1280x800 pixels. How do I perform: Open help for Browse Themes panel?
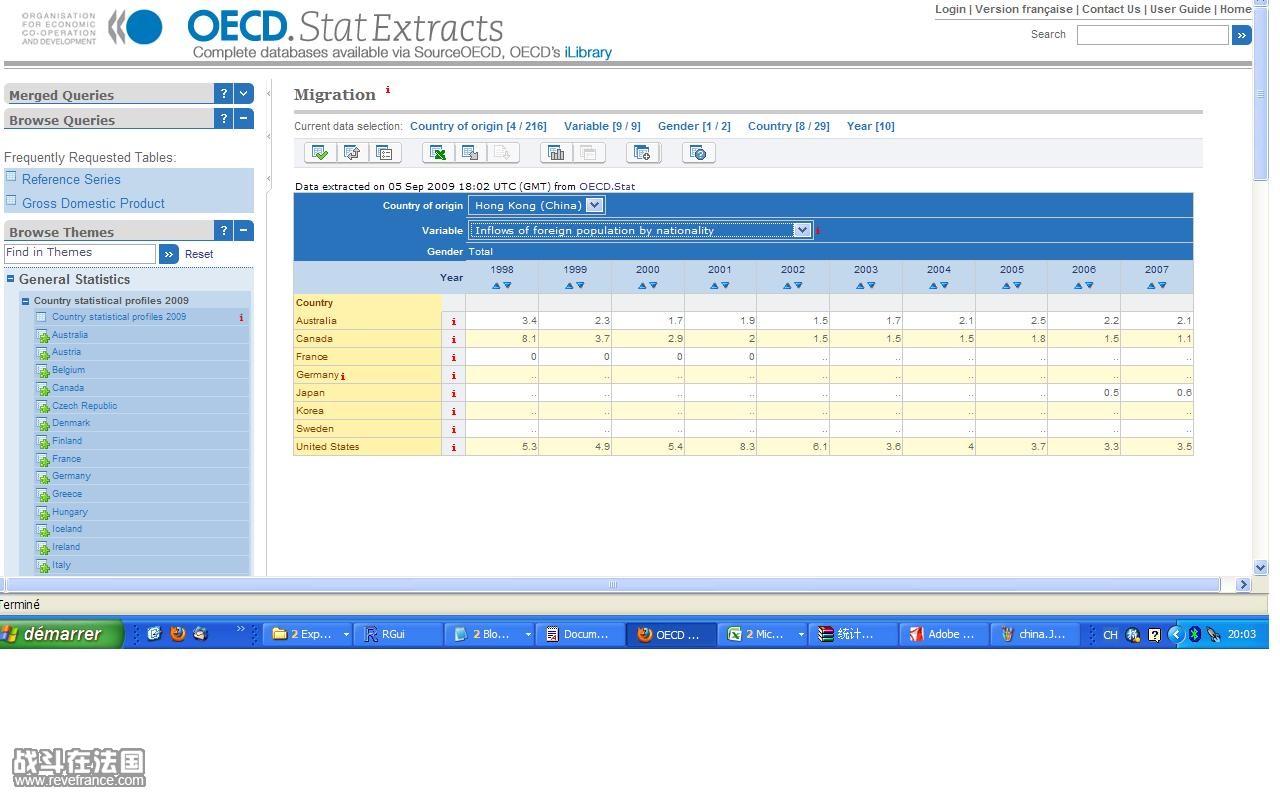(224, 231)
